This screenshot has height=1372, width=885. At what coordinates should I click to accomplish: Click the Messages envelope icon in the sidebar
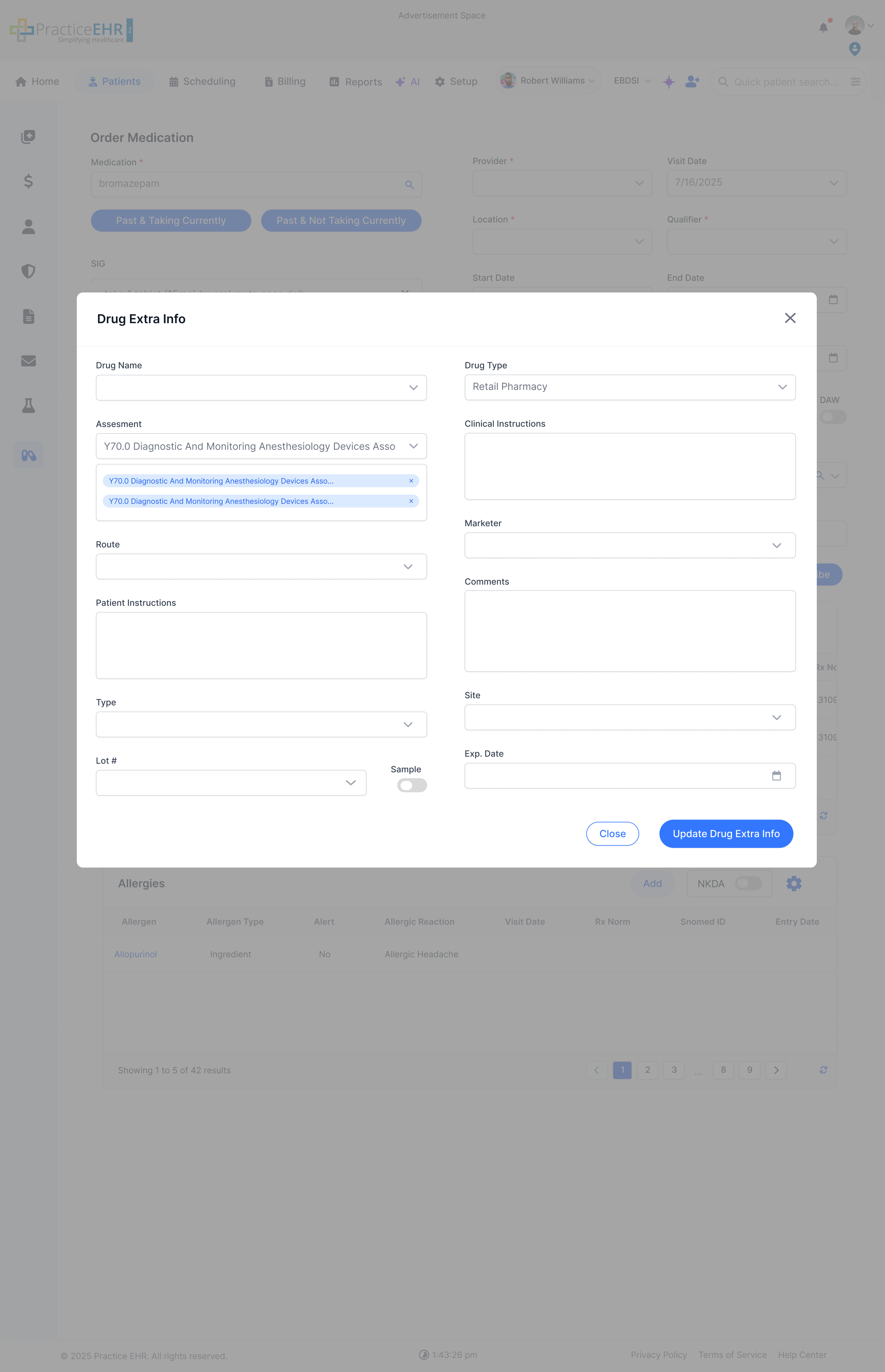click(x=28, y=361)
